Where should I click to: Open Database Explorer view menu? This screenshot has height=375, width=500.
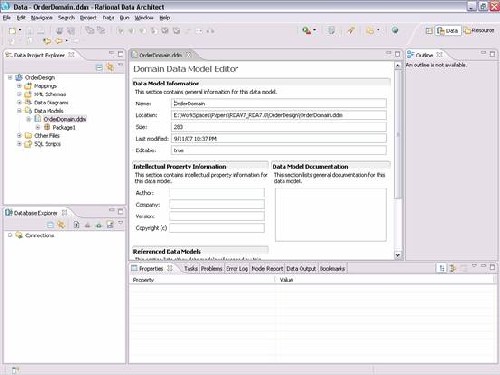120,222
